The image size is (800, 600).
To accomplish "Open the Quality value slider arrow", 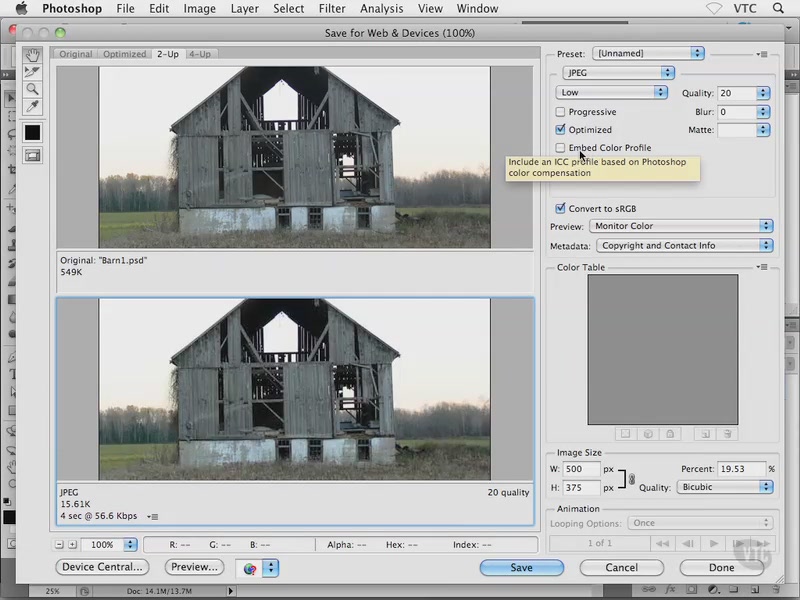I will (x=763, y=93).
